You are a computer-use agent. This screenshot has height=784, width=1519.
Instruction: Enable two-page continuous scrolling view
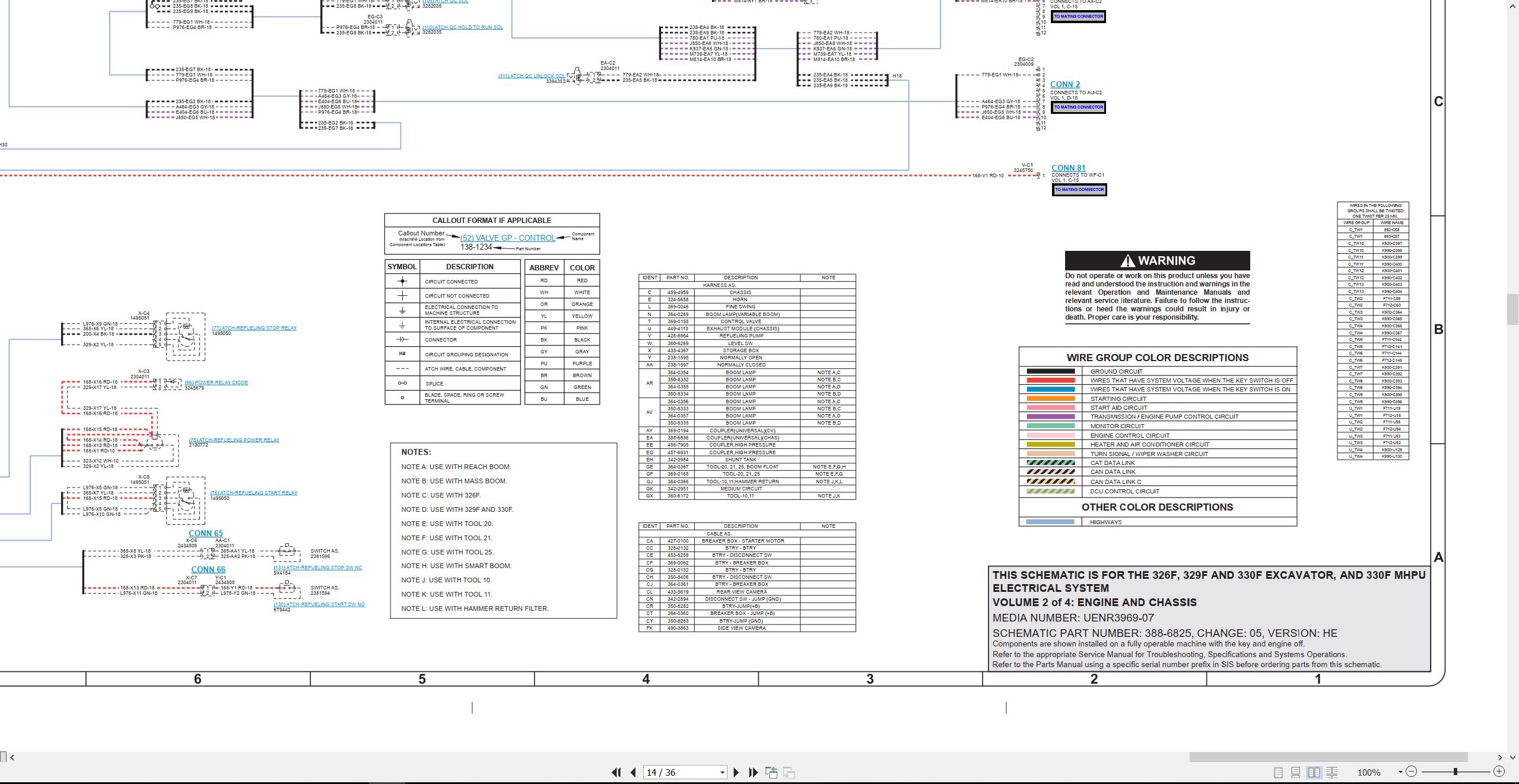1331,772
